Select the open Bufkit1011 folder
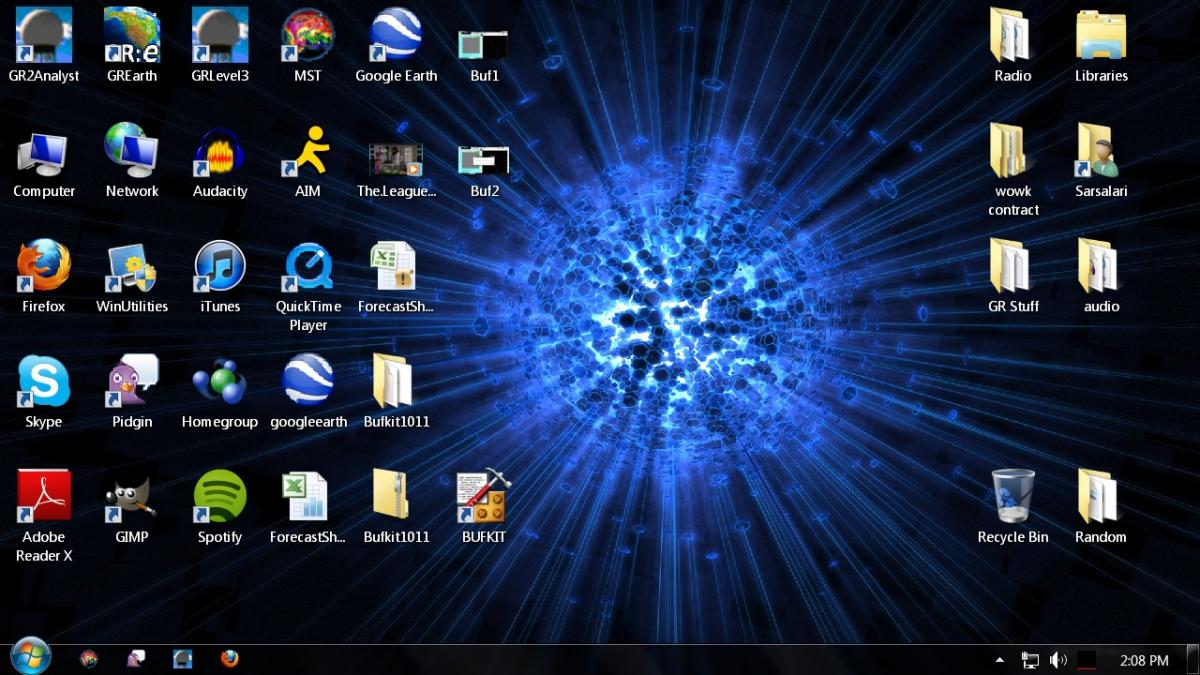 pyautogui.click(x=396, y=392)
